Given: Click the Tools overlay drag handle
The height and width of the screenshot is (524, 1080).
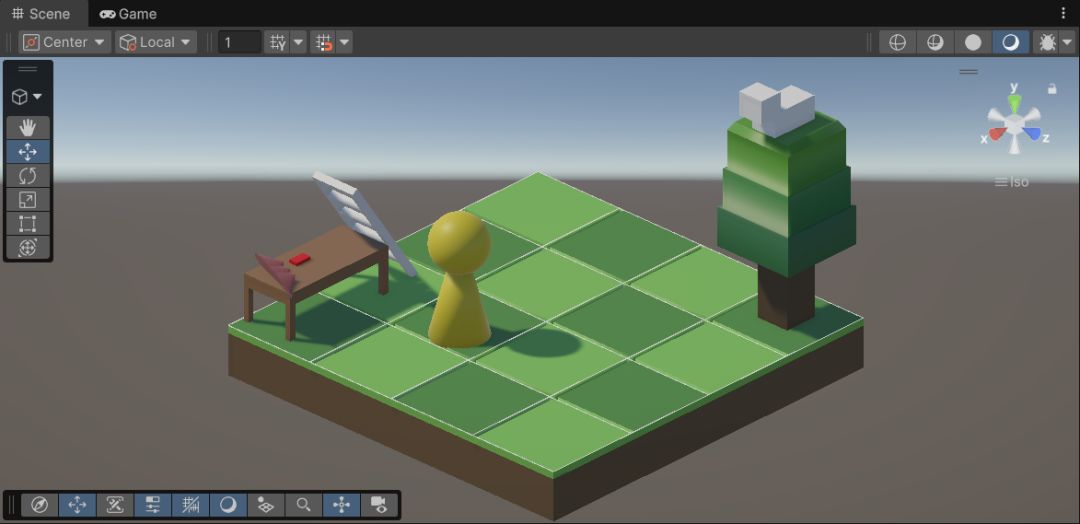Looking at the screenshot, I should point(28,70).
